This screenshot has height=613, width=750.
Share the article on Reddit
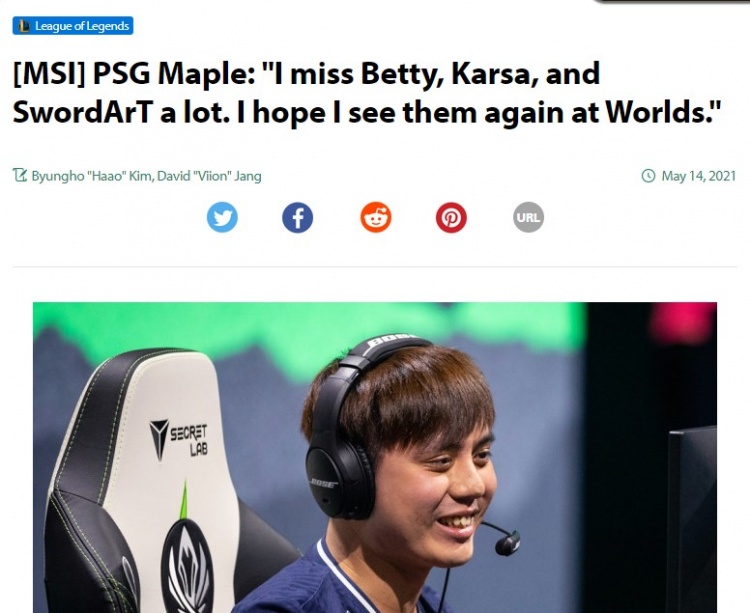[x=375, y=217]
